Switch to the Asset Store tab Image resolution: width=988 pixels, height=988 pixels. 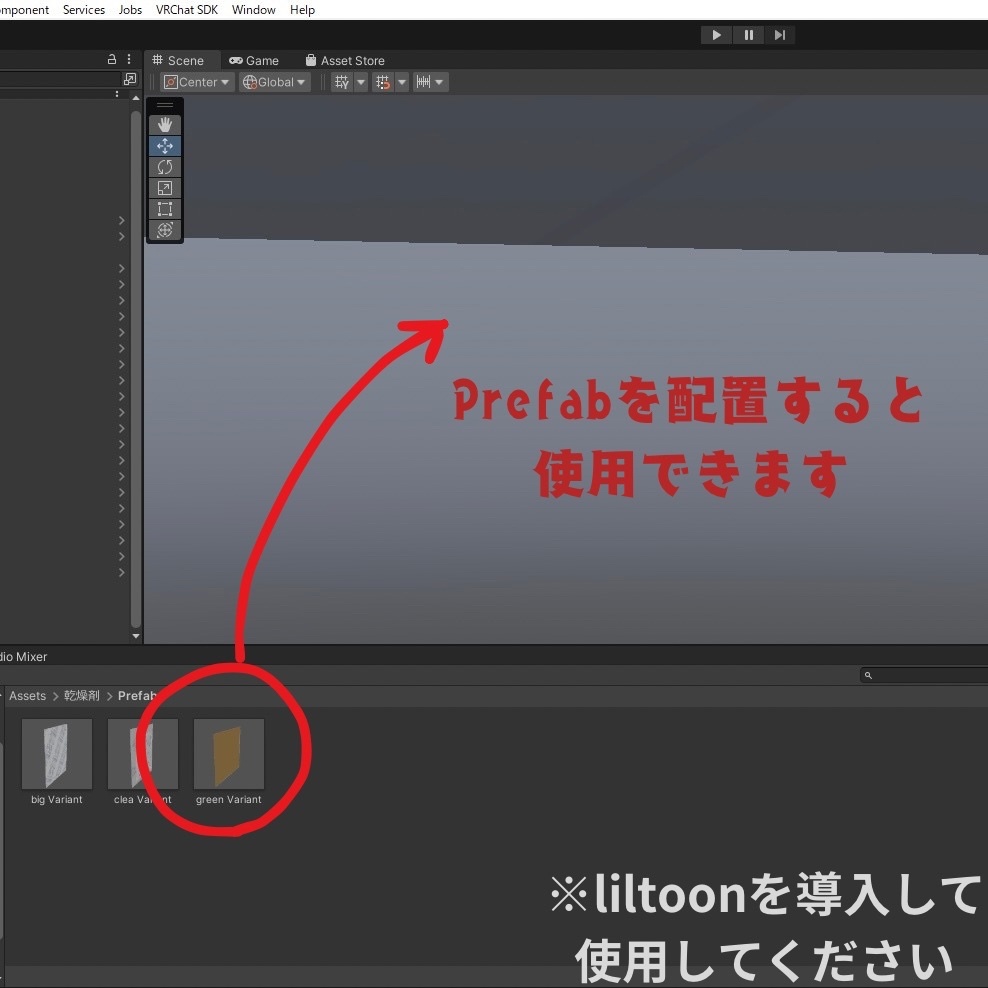(x=345, y=60)
